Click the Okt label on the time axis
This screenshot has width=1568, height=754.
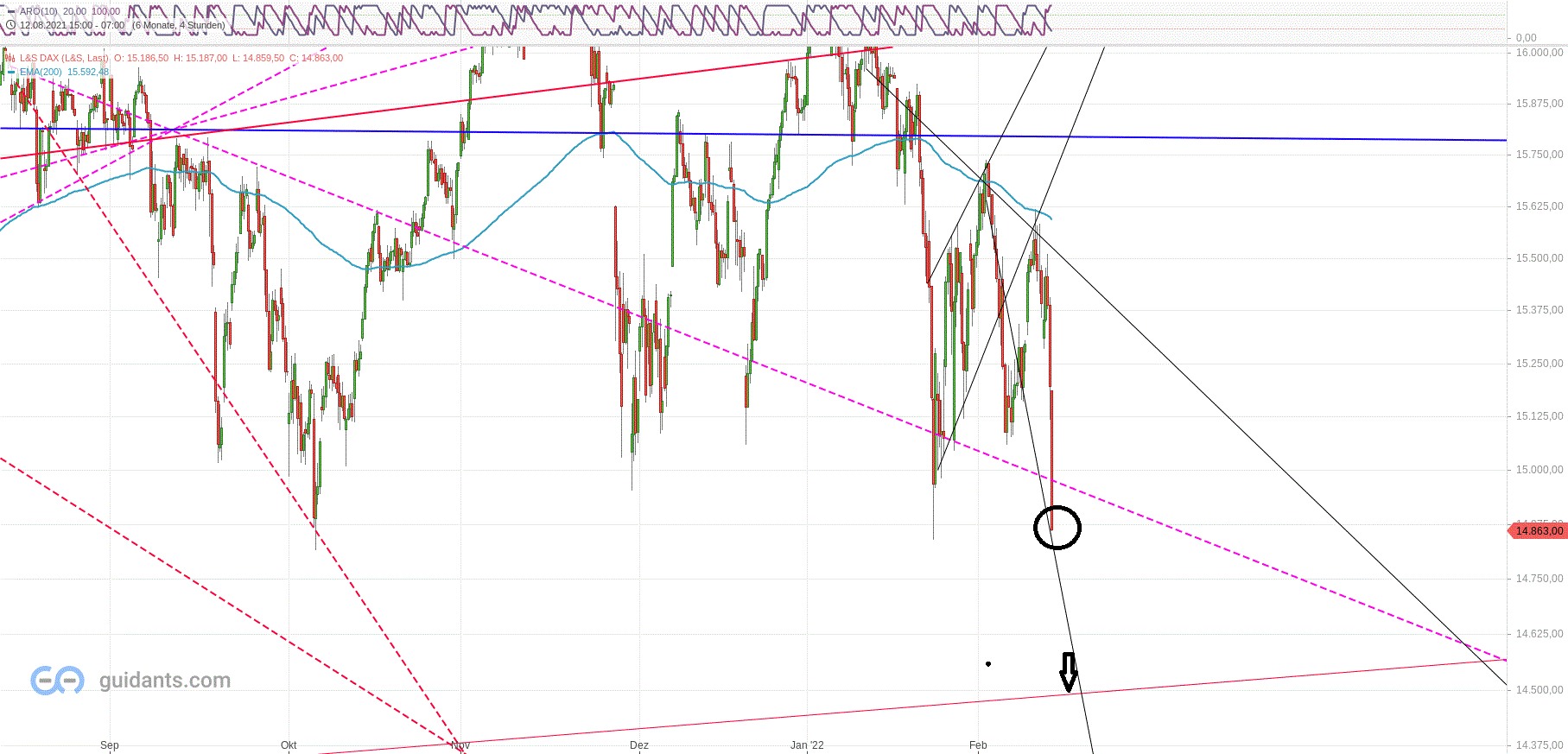[x=289, y=745]
